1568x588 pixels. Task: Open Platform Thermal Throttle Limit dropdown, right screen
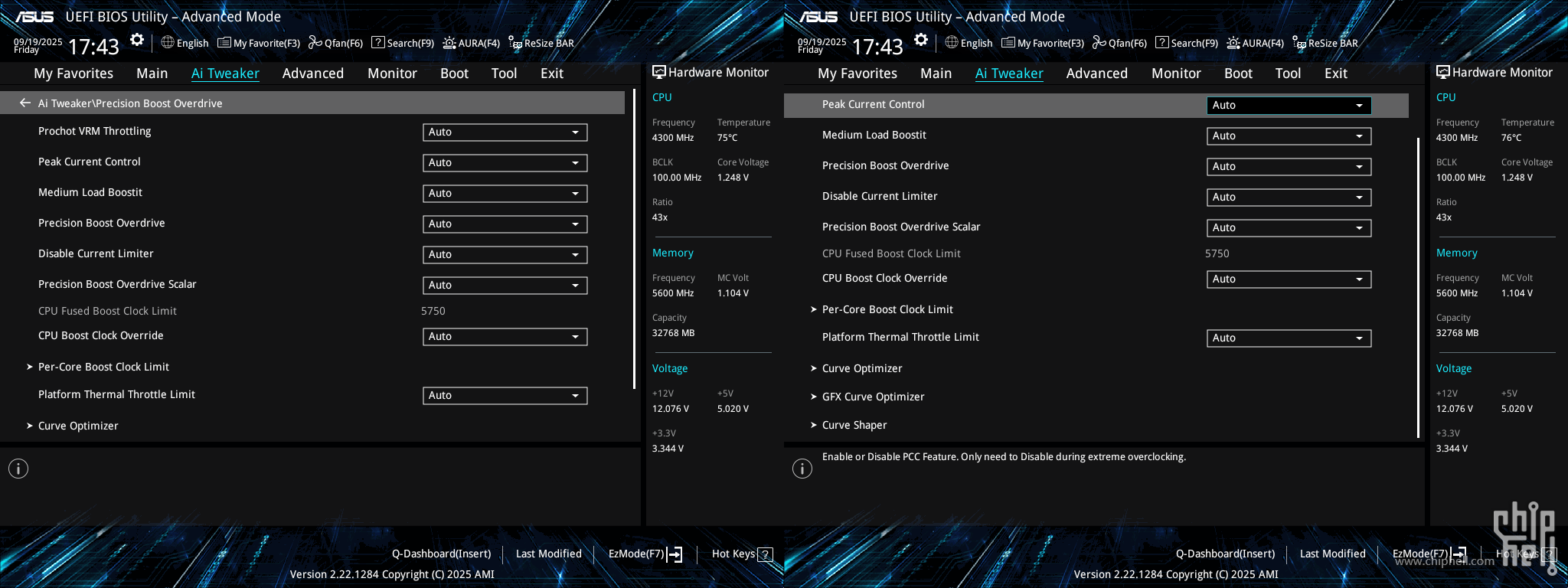click(1289, 338)
